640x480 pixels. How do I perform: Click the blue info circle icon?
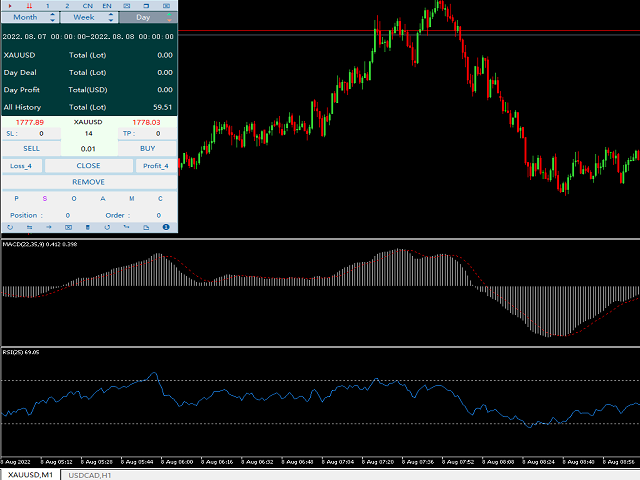166,227
